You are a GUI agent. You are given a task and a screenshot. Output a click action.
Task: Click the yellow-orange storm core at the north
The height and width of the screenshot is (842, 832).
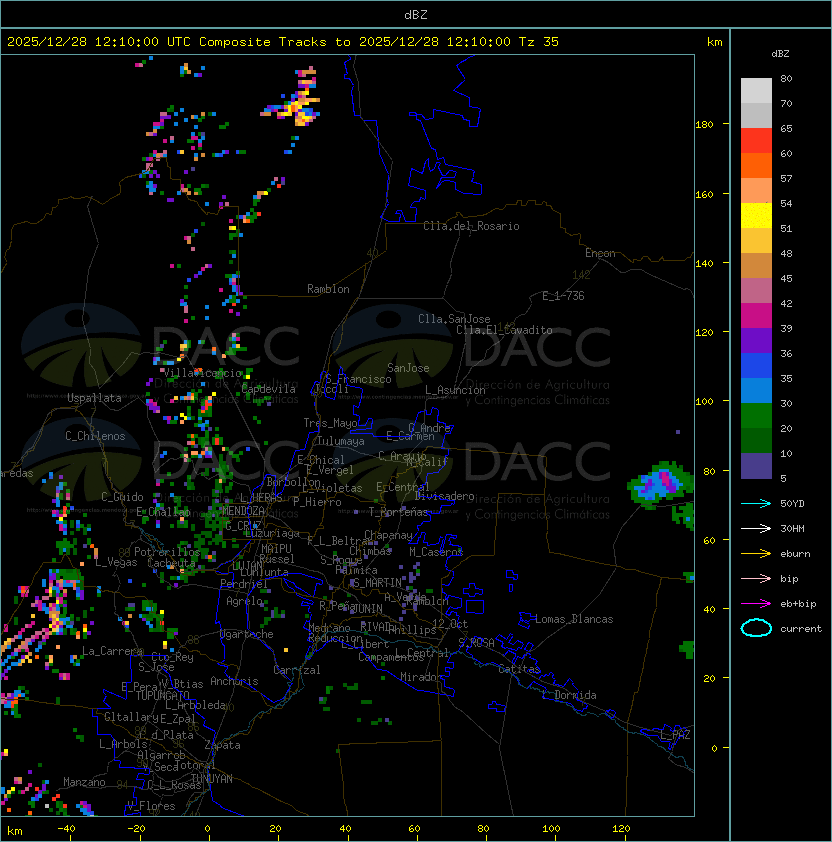coord(299,106)
